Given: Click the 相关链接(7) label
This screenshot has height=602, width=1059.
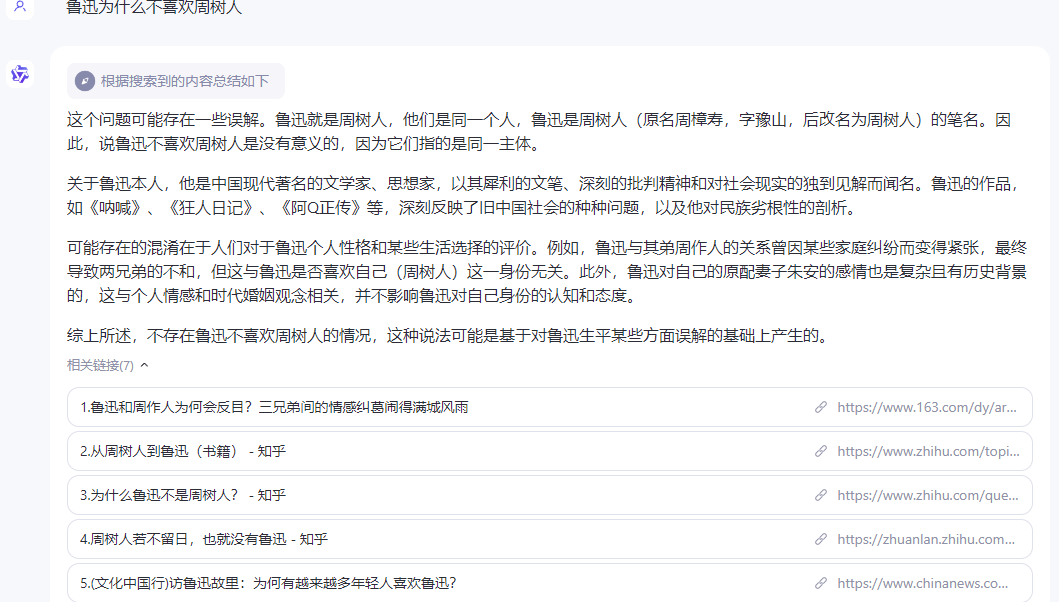Looking at the screenshot, I should [98, 365].
